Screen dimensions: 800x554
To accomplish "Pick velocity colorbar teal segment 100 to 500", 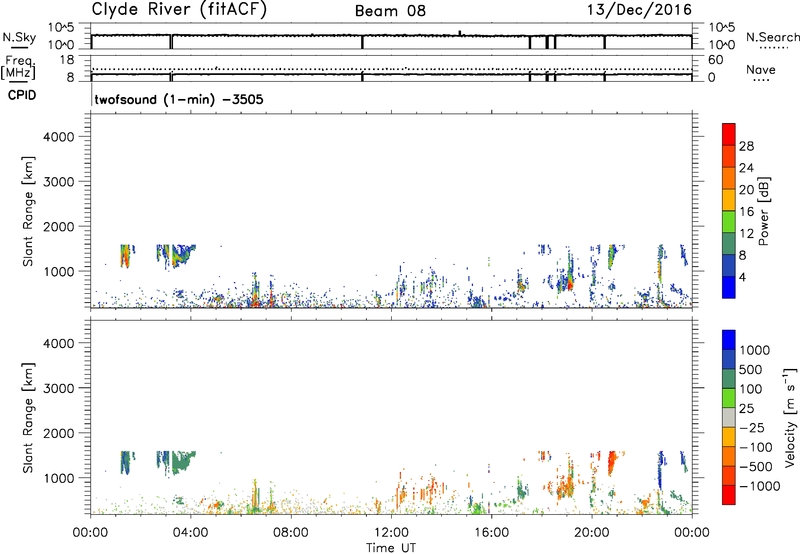I will [x=729, y=380].
